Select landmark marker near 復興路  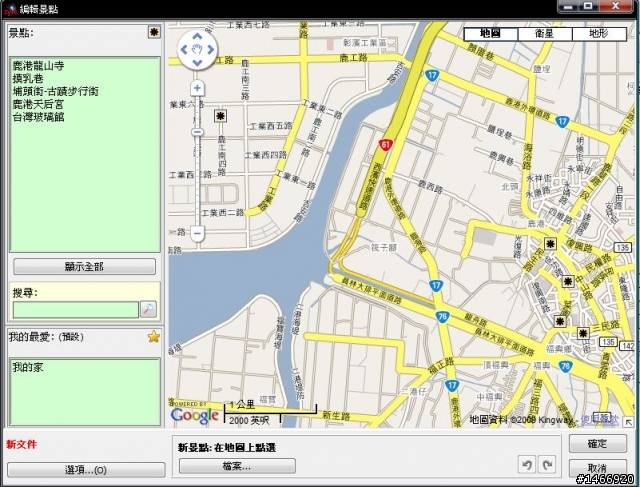tap(551, 244)
